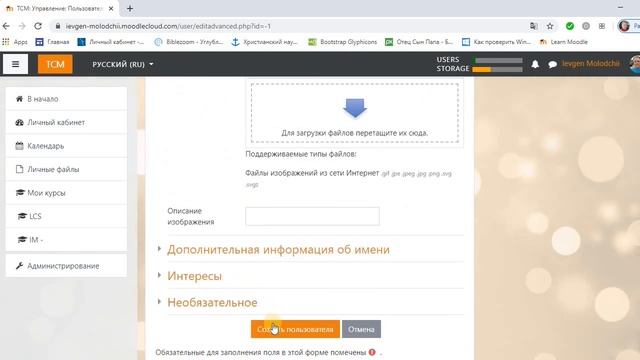The width and height of the screenshot is (640, 360).
Task: Open Календарь in sidebar
Action: point(66,146)
